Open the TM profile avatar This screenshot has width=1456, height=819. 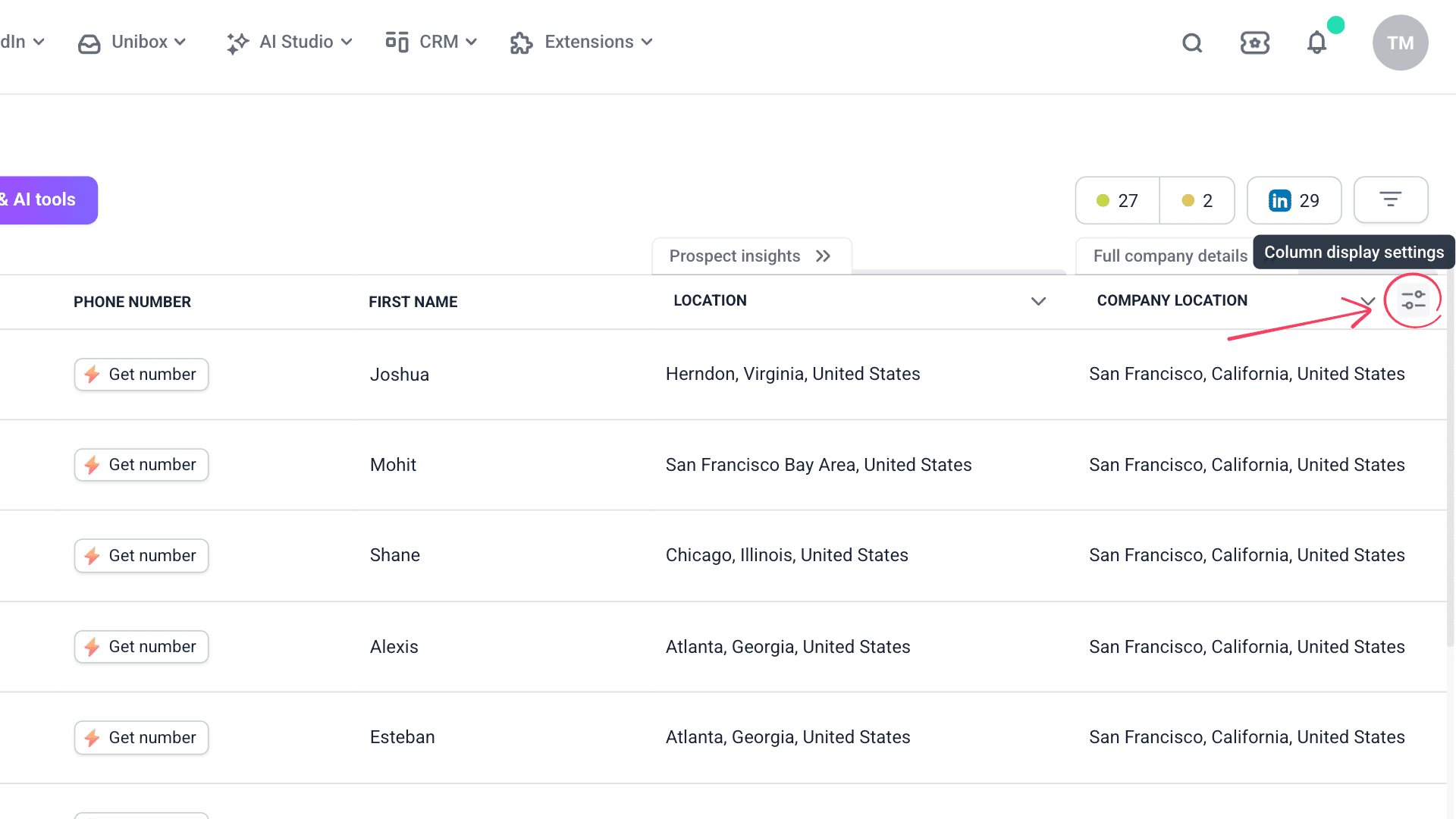[1400, 42]
